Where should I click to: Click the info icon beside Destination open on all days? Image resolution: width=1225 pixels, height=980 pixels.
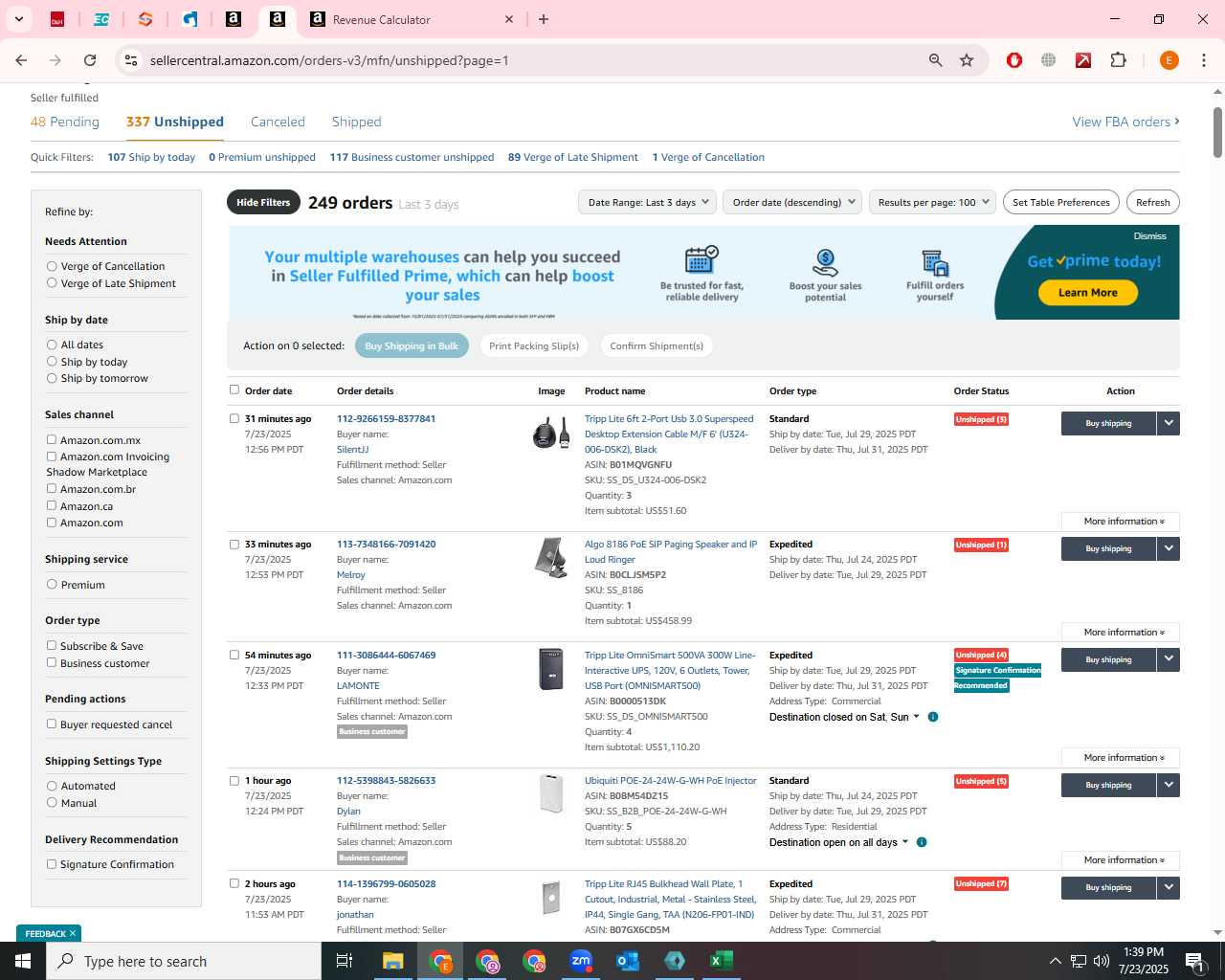(x=922, y=842)
